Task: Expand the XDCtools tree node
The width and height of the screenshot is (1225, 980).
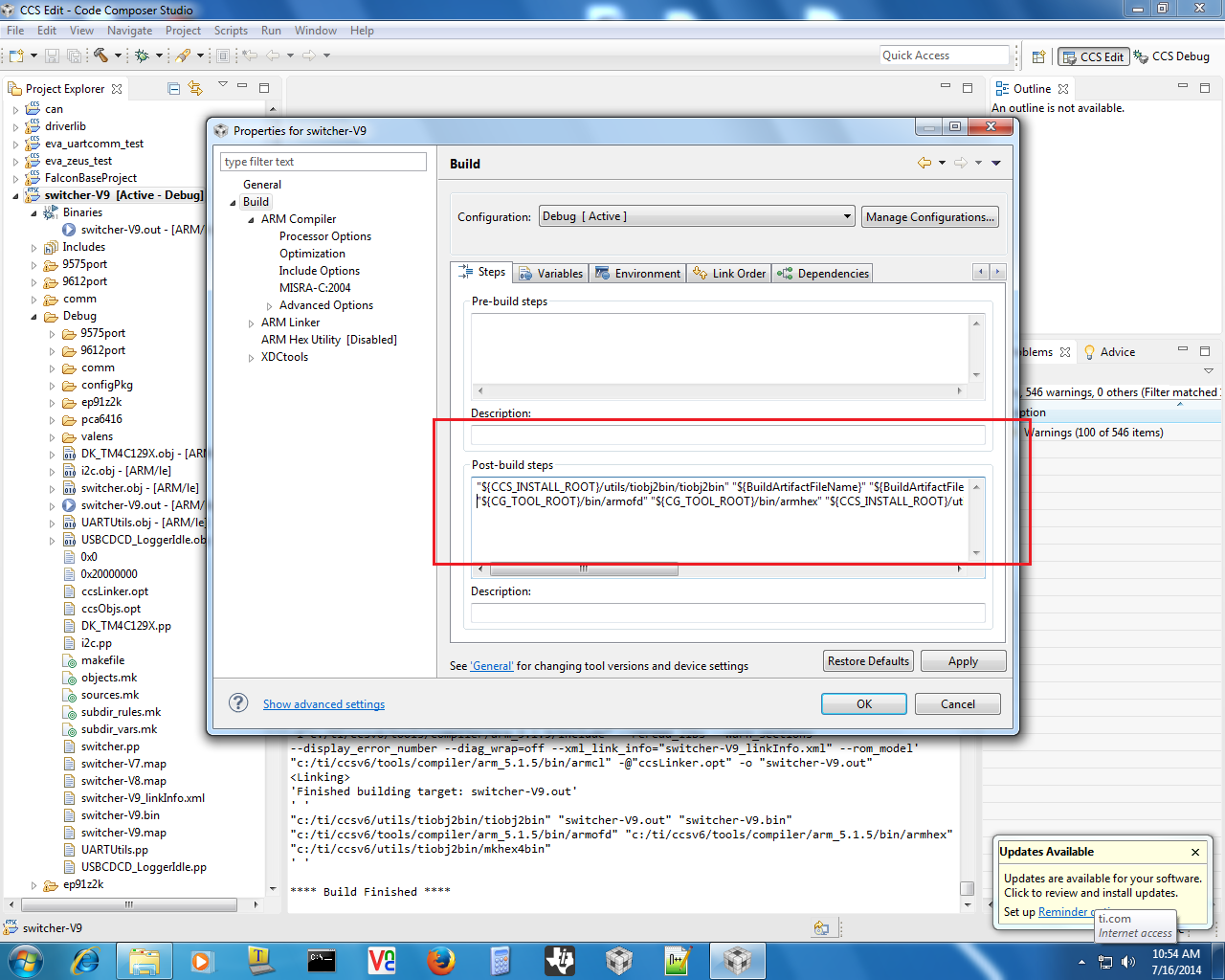Action: tap(252, 358)
